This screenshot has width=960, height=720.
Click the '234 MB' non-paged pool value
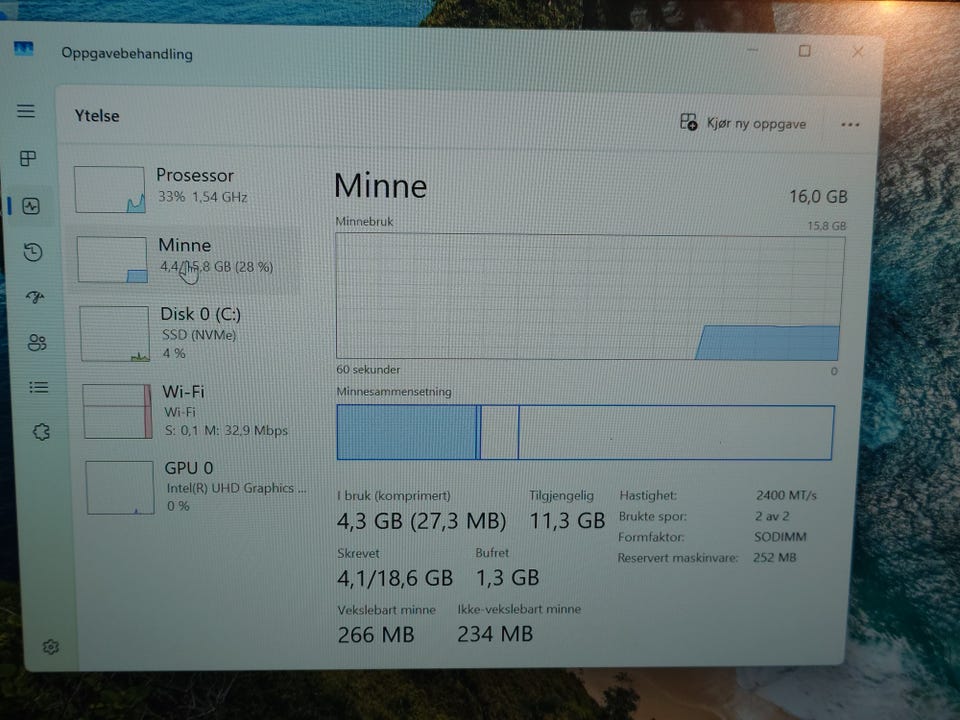coord(495,634)
